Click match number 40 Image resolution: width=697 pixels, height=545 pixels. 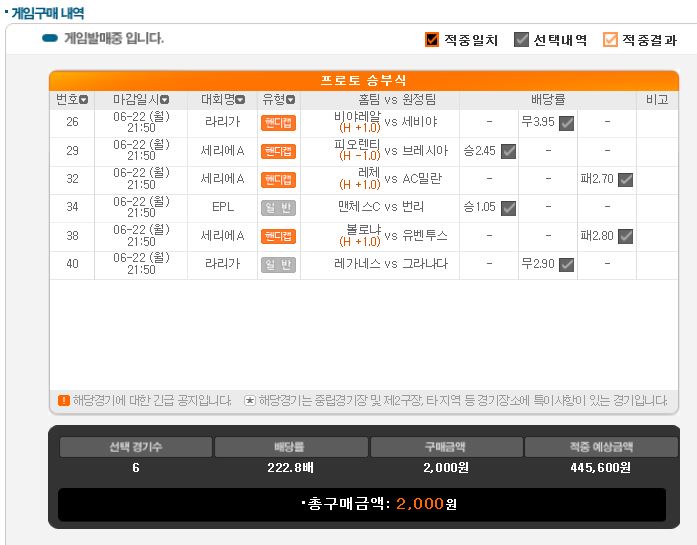pyautogui.click(x=72, y=264)
